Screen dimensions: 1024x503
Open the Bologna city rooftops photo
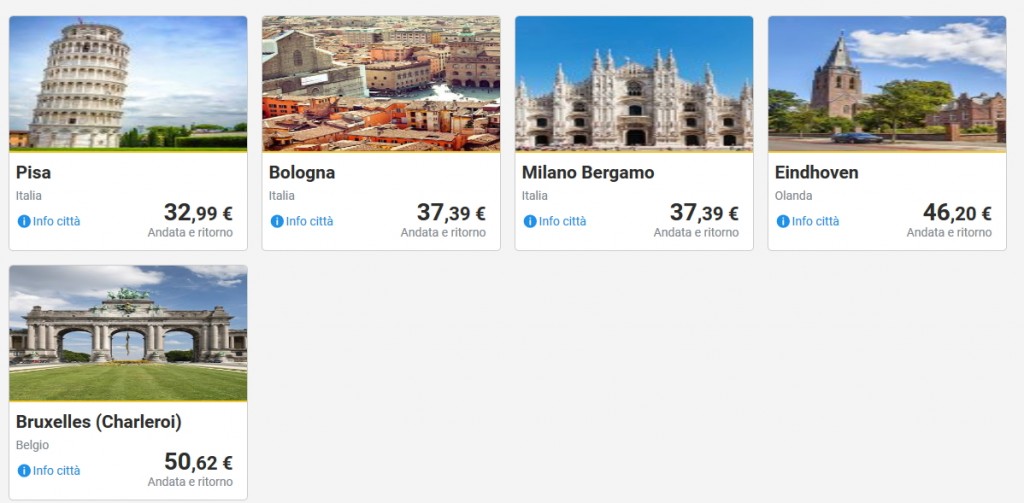click(381, 83)
